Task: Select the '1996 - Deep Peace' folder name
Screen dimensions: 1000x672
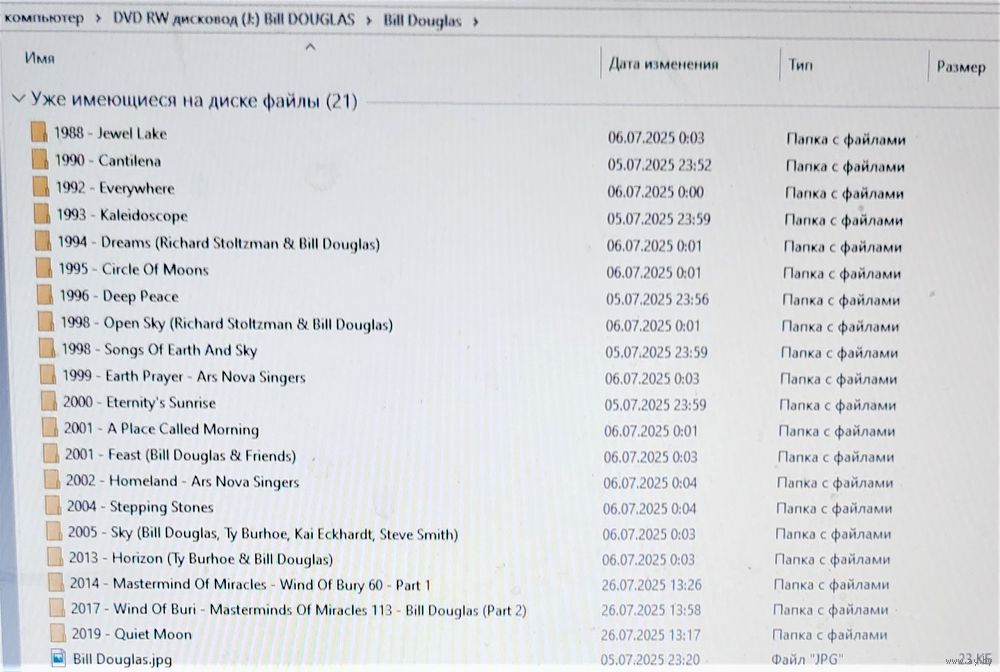Action: 119,296
